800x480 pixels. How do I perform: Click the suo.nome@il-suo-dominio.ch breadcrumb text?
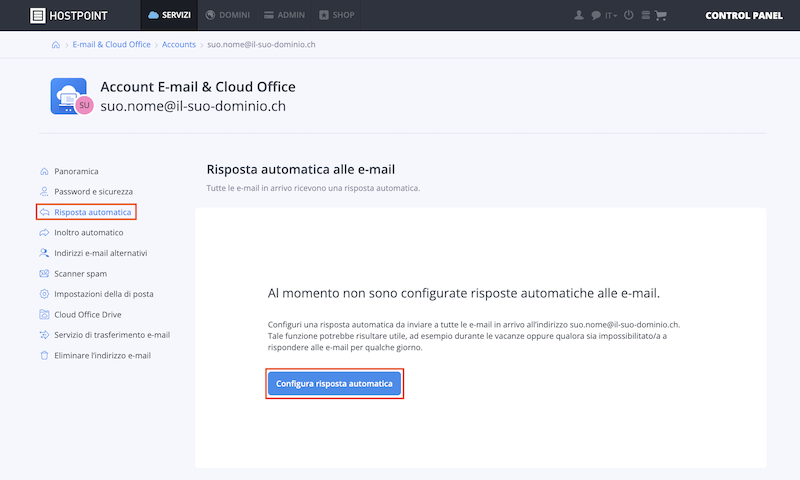point(261,44)
